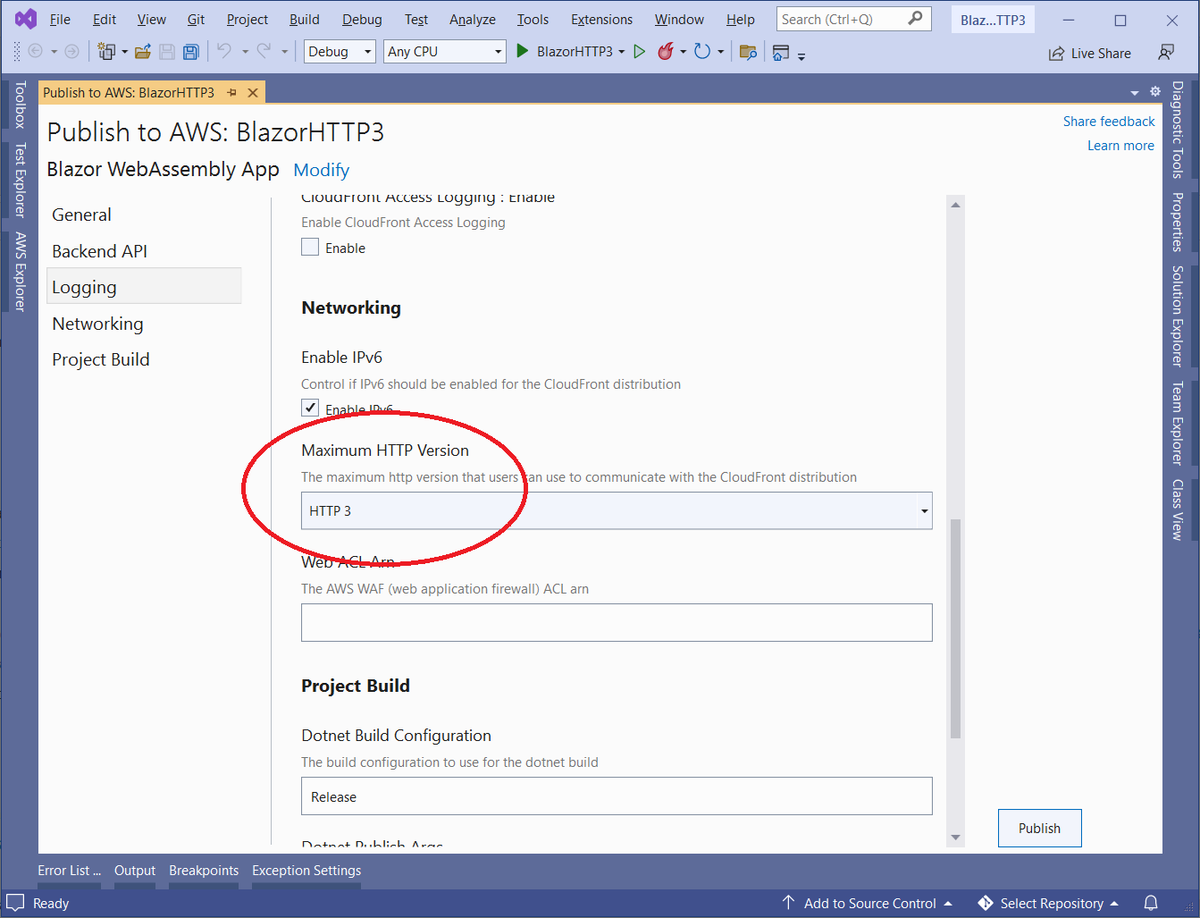Open the tab list dropdown arrow
Viewport: 1200px width, 918px height.
coord(1135,92)
